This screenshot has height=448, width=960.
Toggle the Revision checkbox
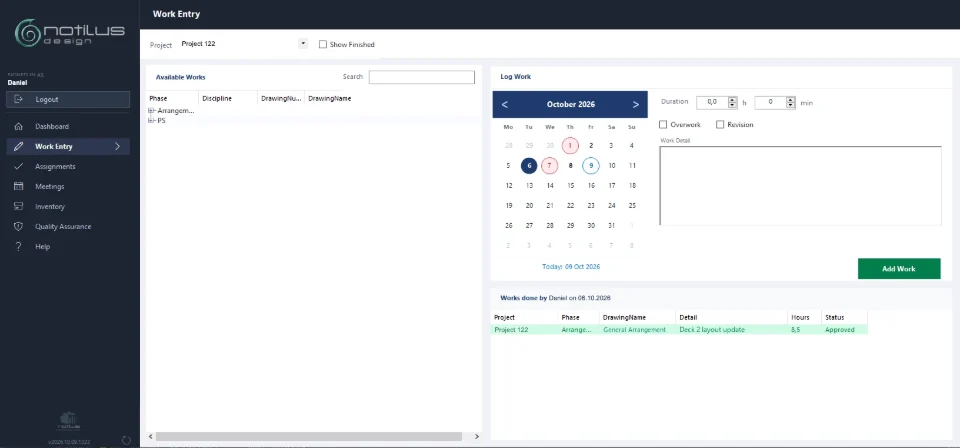[720, 124]
